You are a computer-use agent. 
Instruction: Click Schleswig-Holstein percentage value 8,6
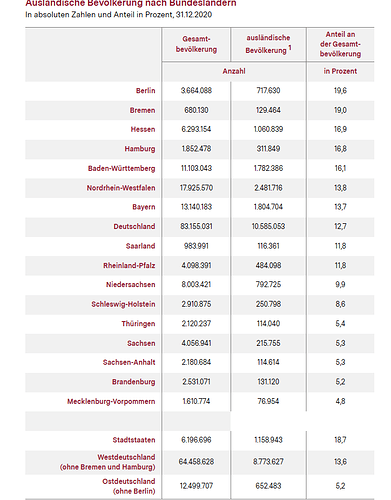click(x=340, y=304)
